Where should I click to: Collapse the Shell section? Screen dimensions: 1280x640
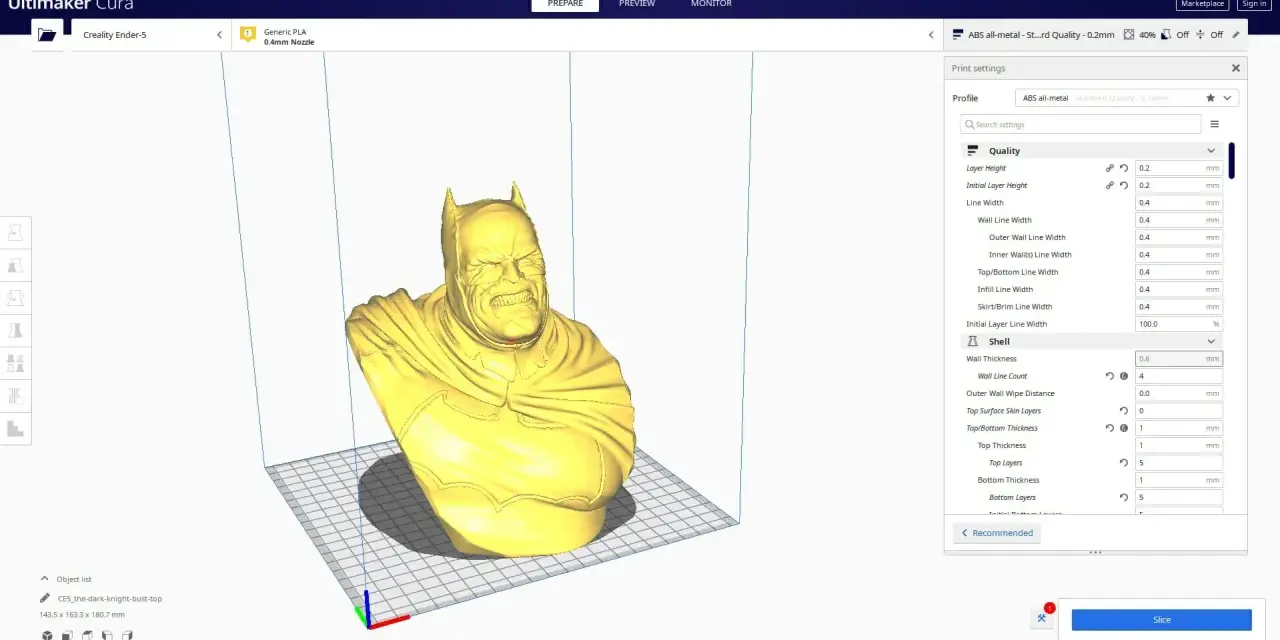point(1211,342)
